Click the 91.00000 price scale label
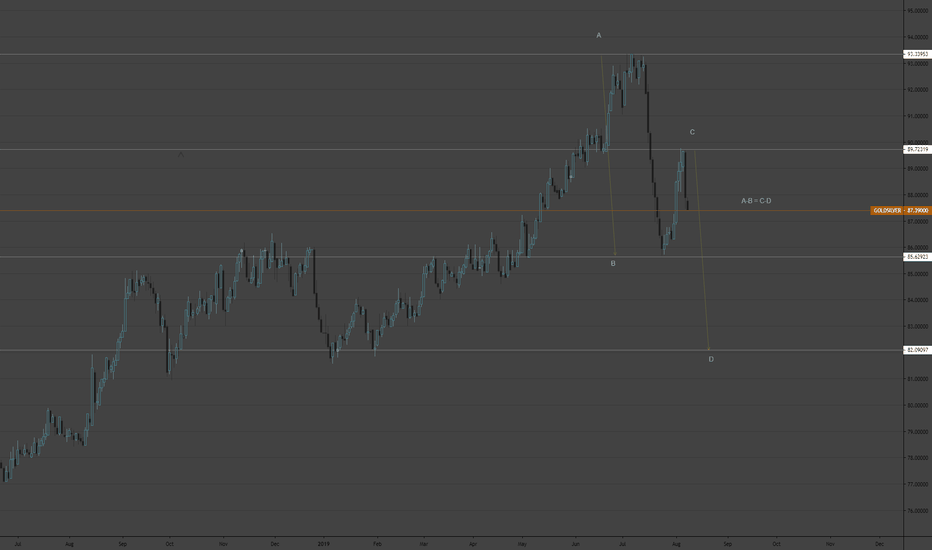 click(918, 116)
